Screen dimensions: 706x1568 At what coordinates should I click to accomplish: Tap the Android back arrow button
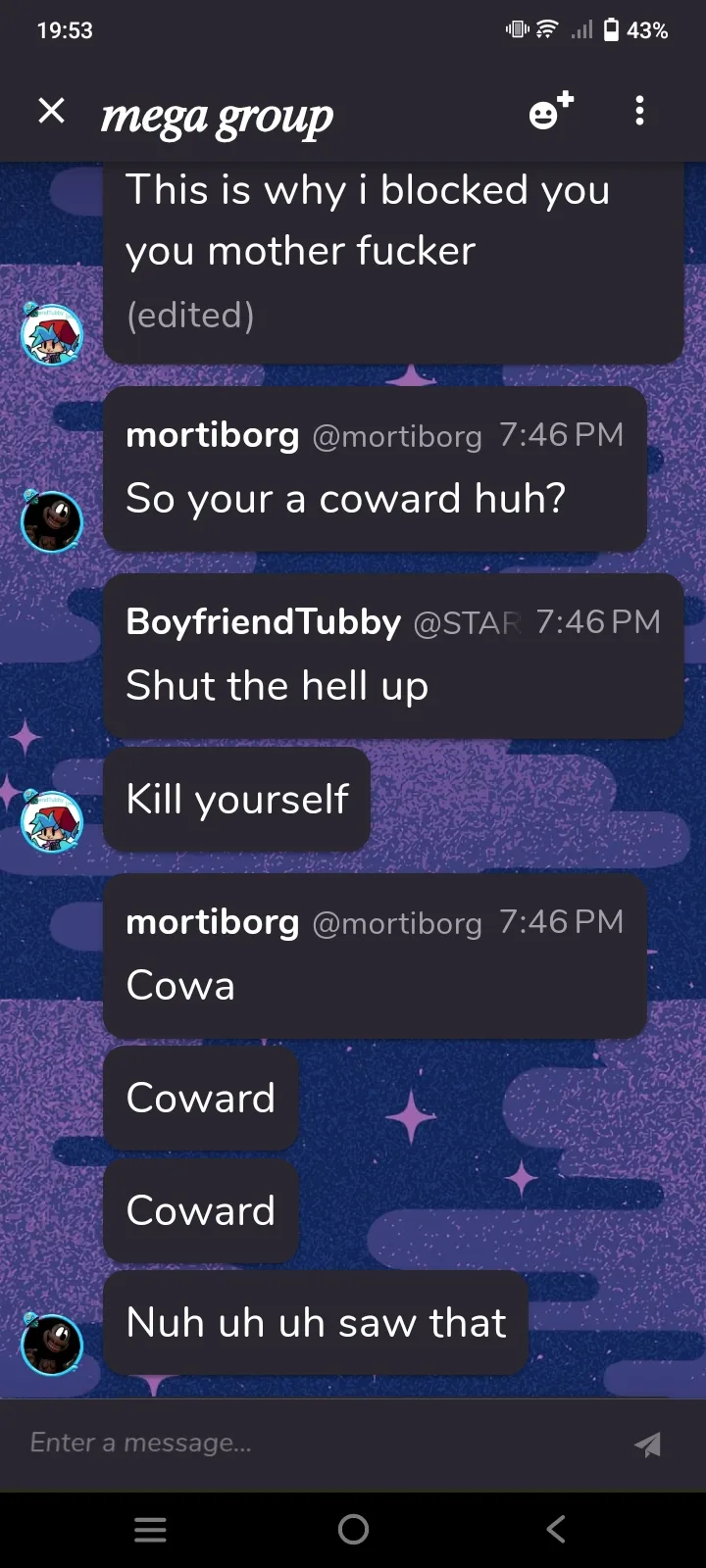tap(556, 1530)
